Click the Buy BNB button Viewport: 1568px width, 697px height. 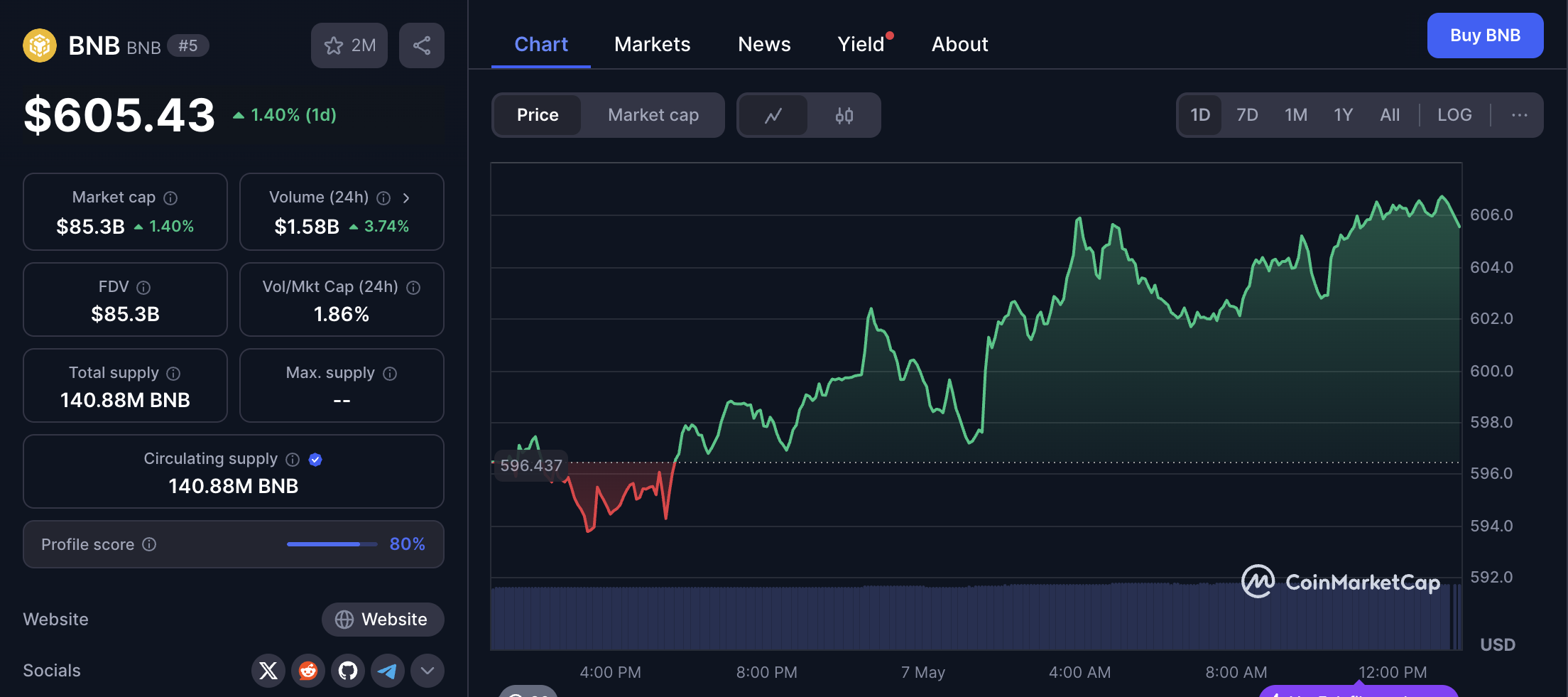pyautogui.click(x=1485, y=36)
